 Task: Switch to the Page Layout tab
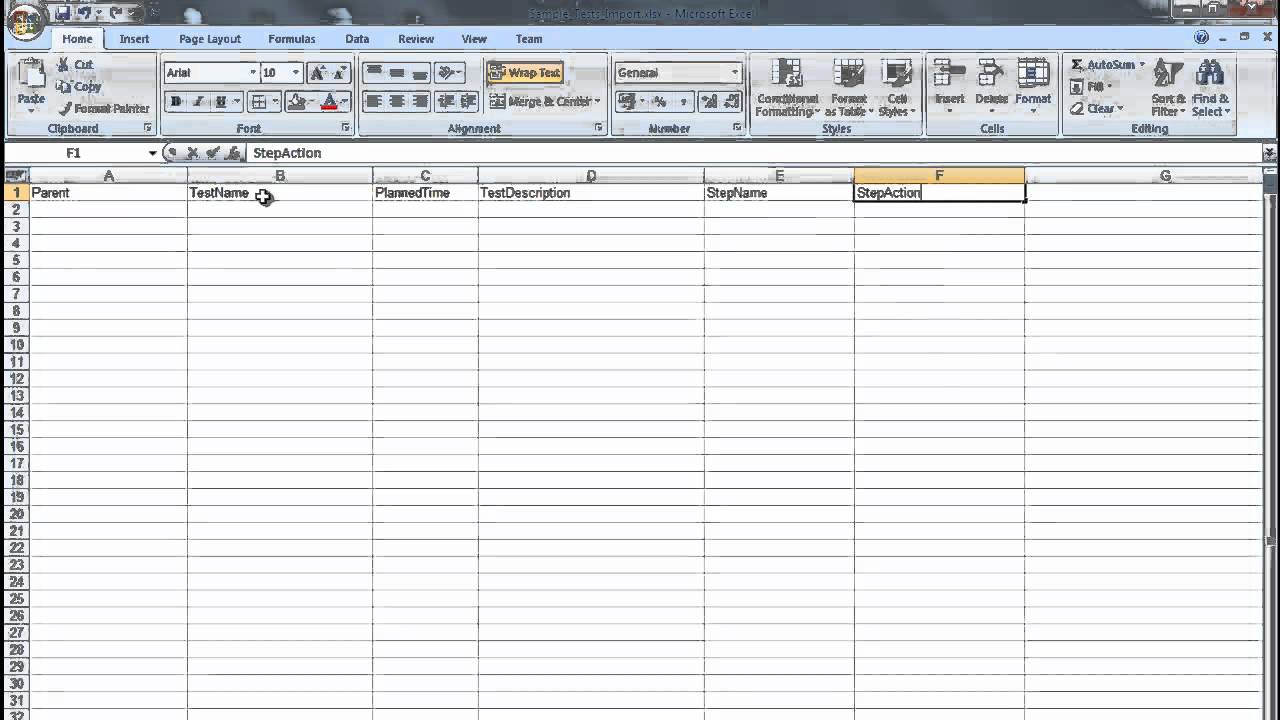pos(210,39)
